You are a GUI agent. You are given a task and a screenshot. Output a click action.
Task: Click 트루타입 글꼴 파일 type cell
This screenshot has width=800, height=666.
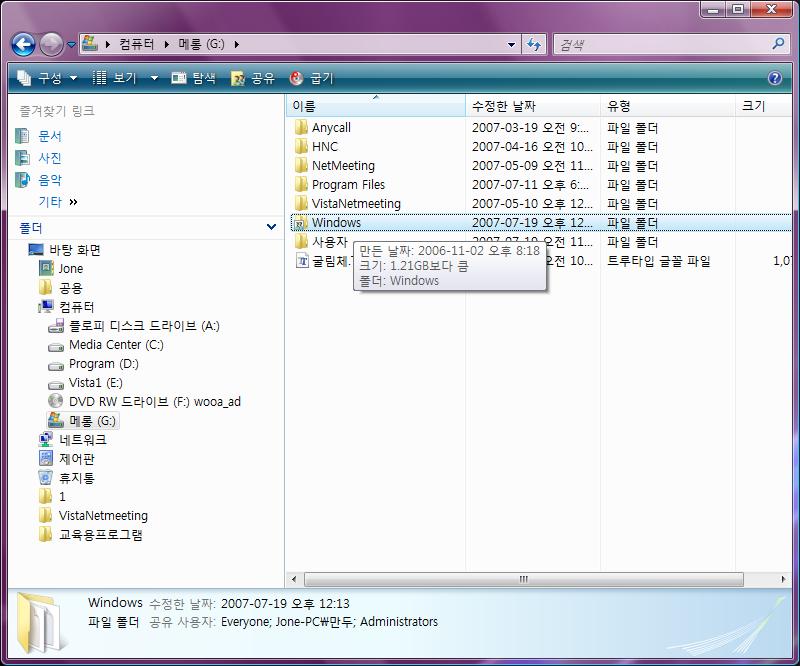coord(659,261)
